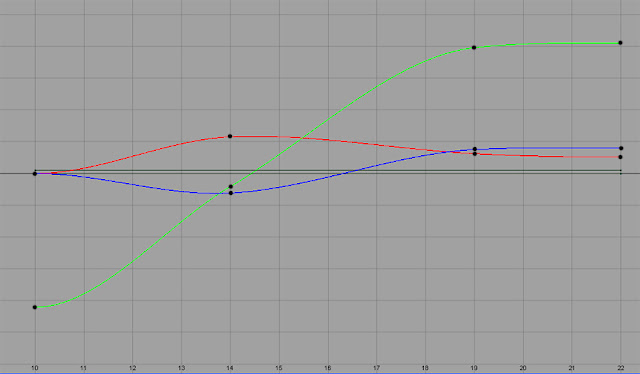
Task: Click frame number 15 on the time axis
Action: coord(279,368)
